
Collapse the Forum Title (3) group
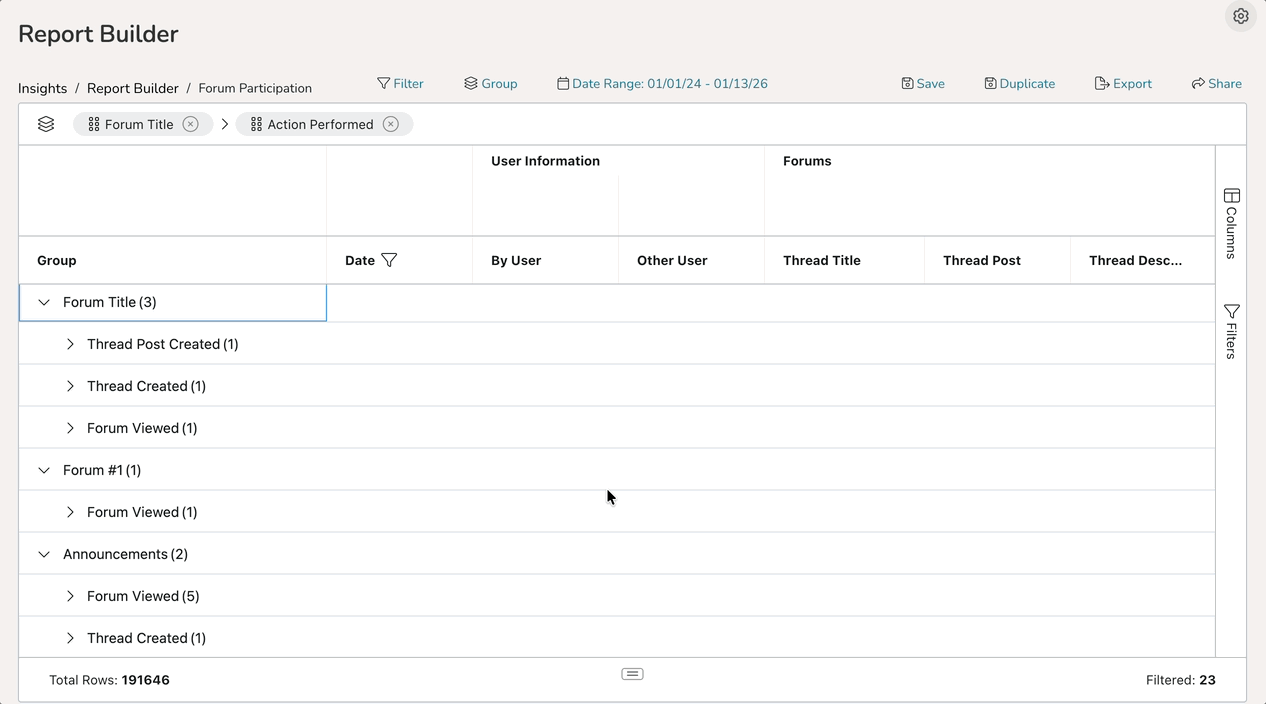(x=44, y=302)
